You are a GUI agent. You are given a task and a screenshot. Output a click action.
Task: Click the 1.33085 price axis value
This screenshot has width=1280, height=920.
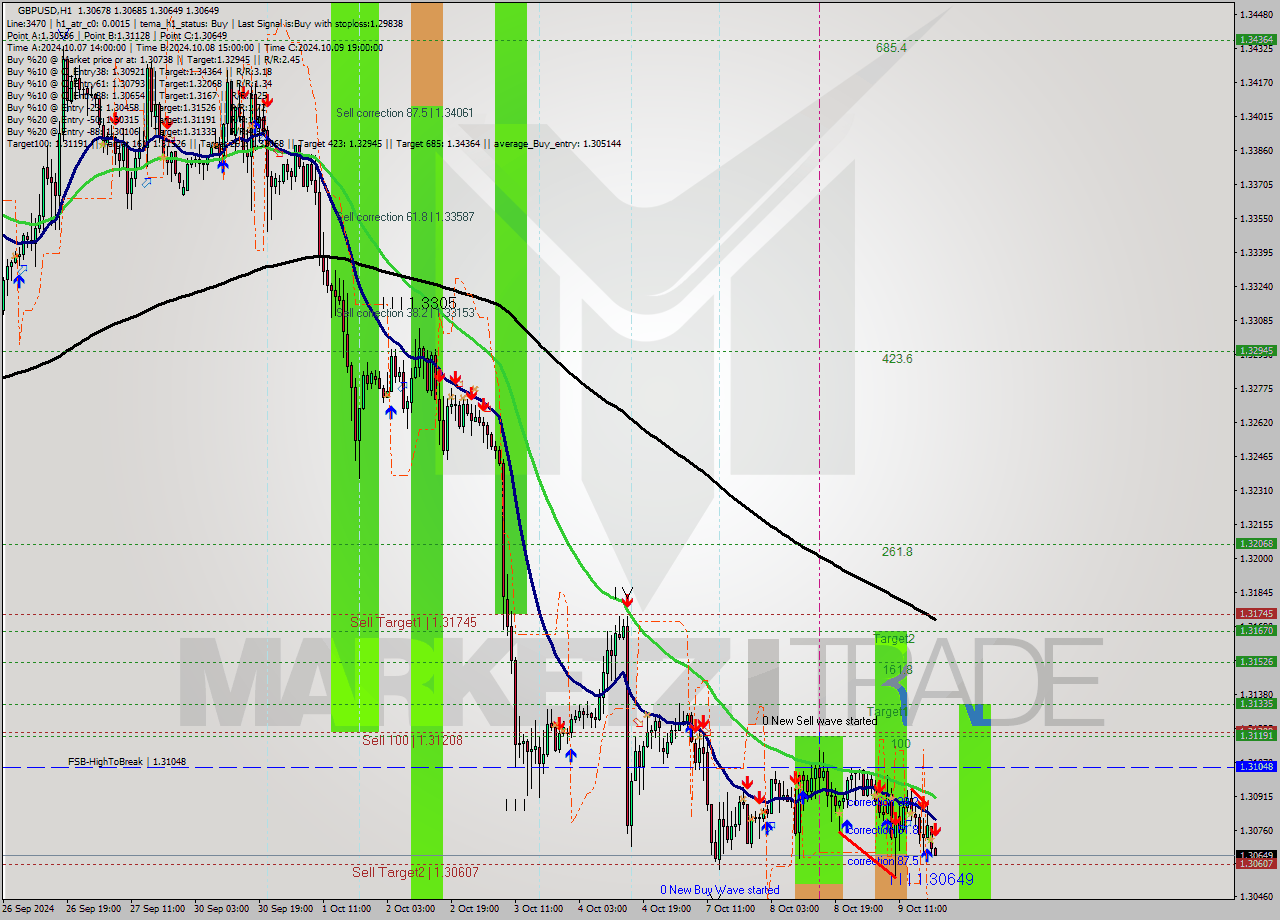pyautogui.click(x=1256, y=321)
